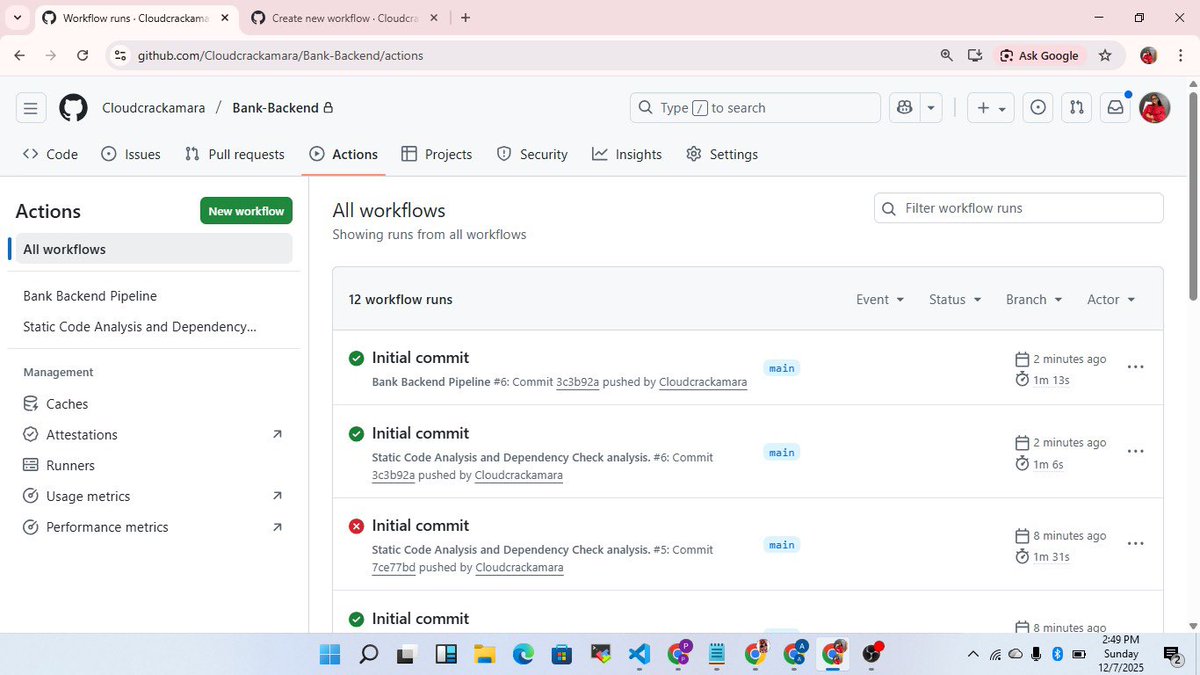The width and height of the screenshot is (1200, 675).
Task: Open the Insights tab
Action: 637,154
